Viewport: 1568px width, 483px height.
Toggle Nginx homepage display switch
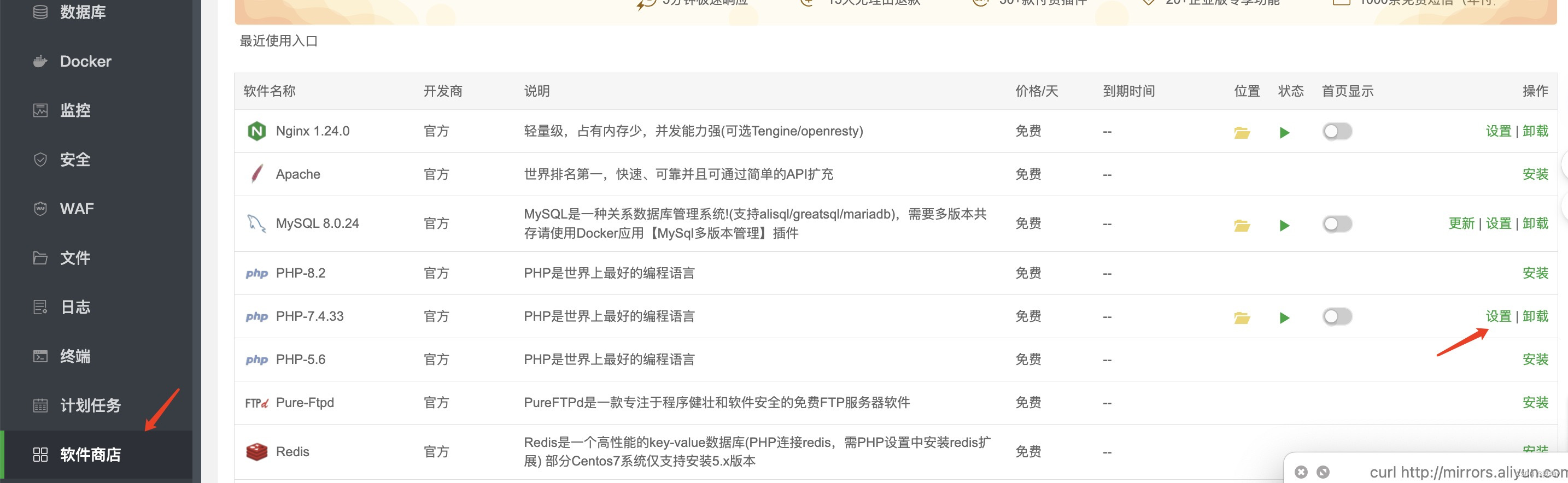(1337, 131)
